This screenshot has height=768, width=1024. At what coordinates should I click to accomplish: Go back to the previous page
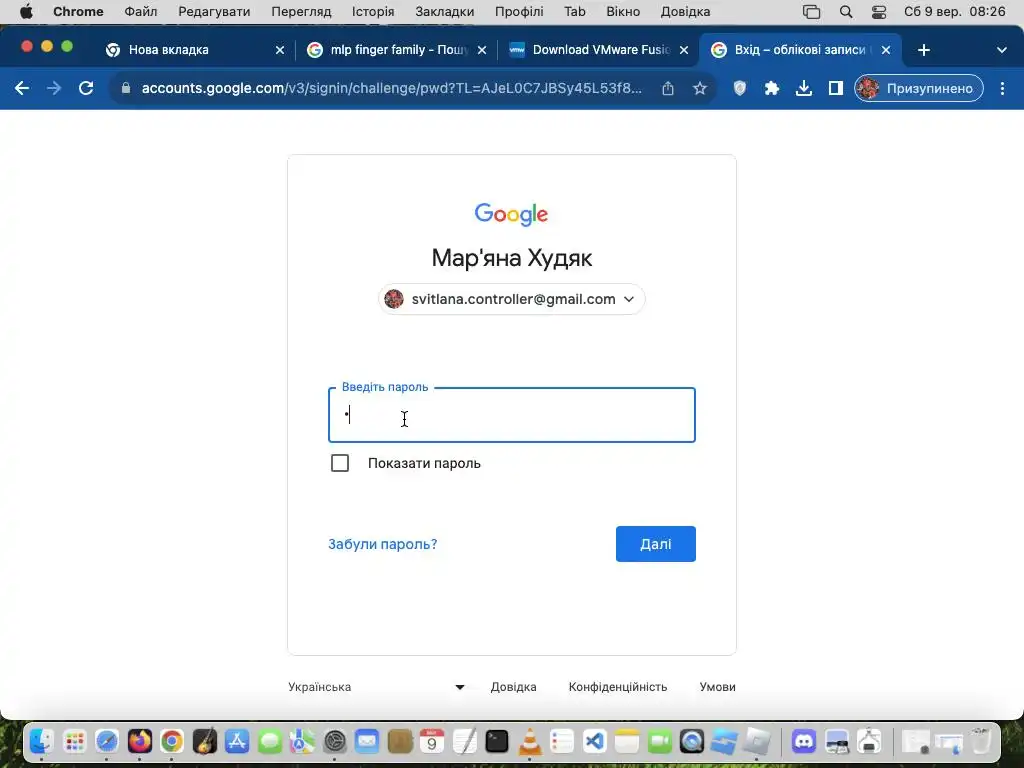(x=22, y=88)
